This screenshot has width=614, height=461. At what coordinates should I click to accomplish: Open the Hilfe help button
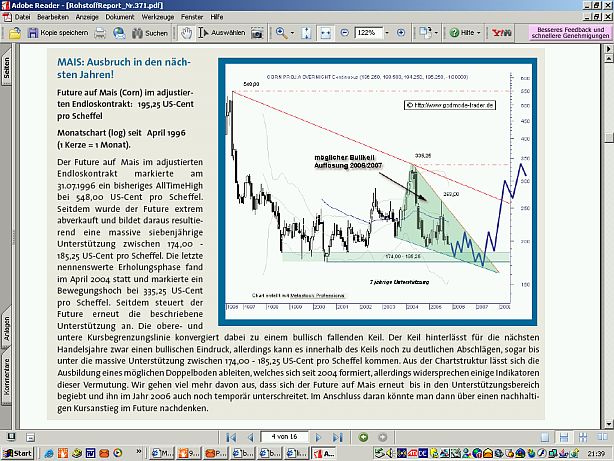coord(462,33)
